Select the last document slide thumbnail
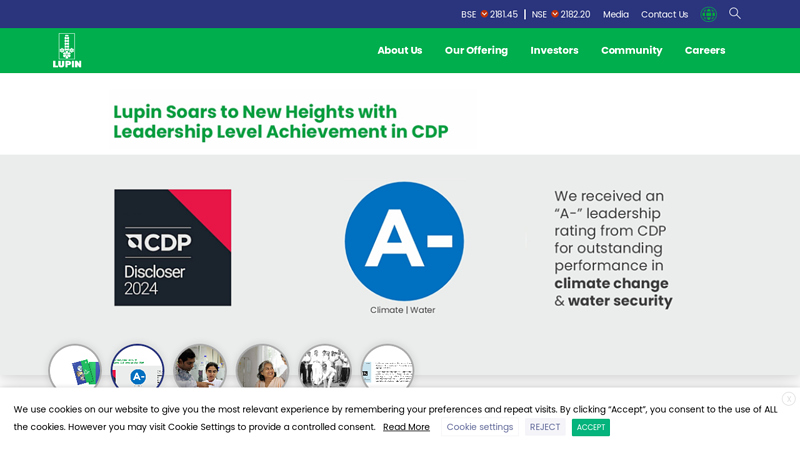 coord(387,369)
